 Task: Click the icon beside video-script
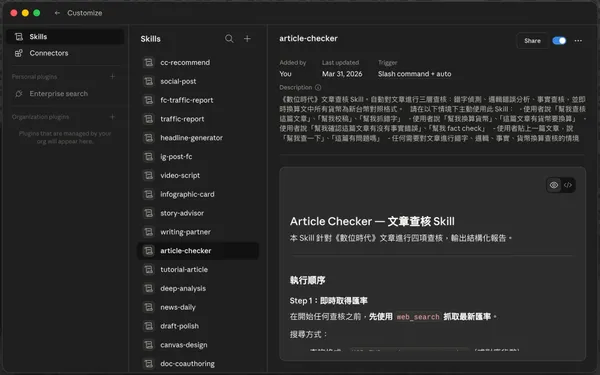coord(148,175)
